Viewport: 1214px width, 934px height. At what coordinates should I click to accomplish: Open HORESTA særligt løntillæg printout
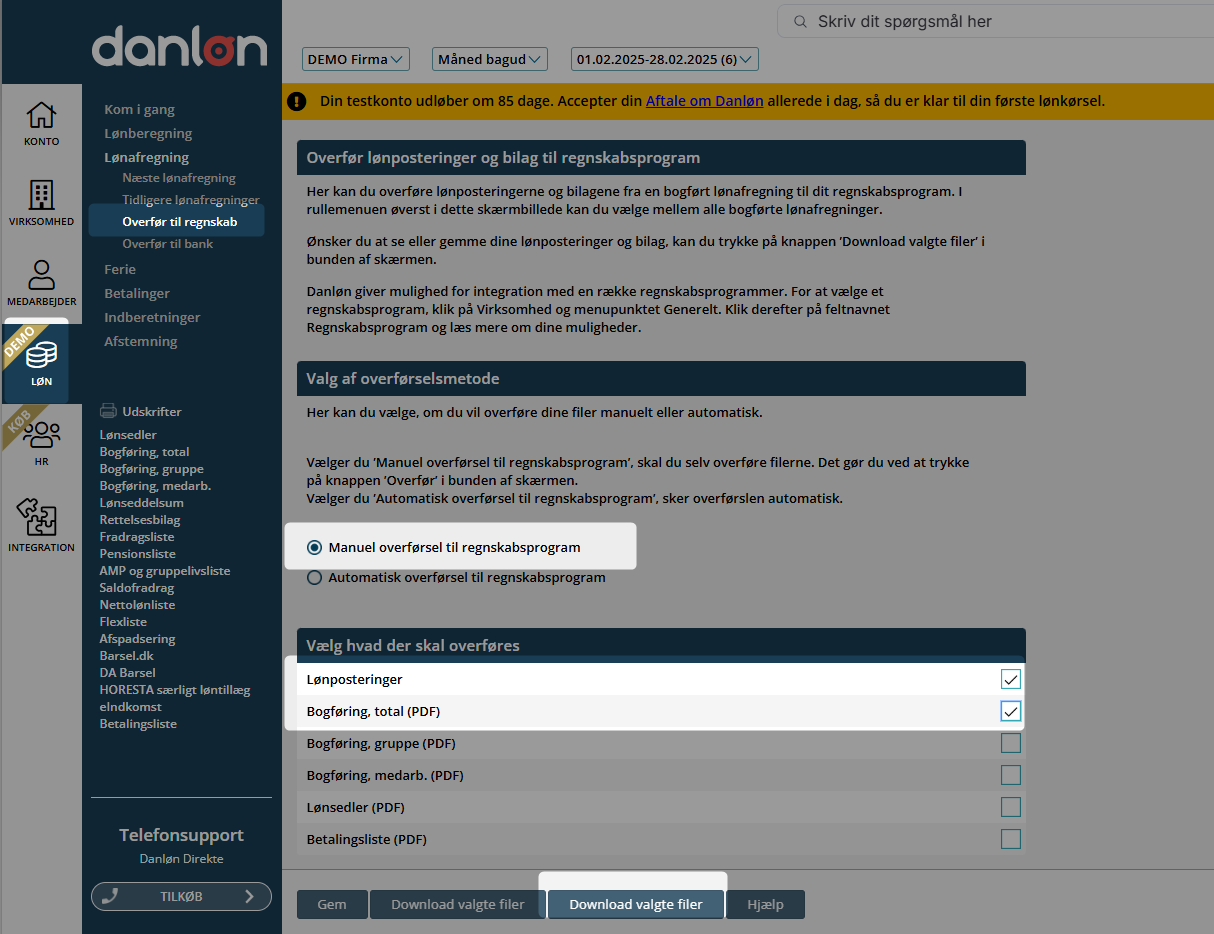coord(175,690)
